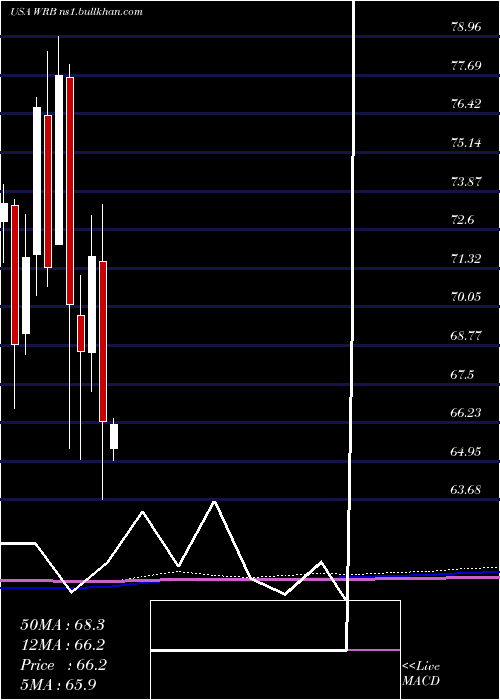The width and height of the screenshot is (500, 700).
Task: Click the 12MA : 66.2 readout
Action: (x=62, y=645)
